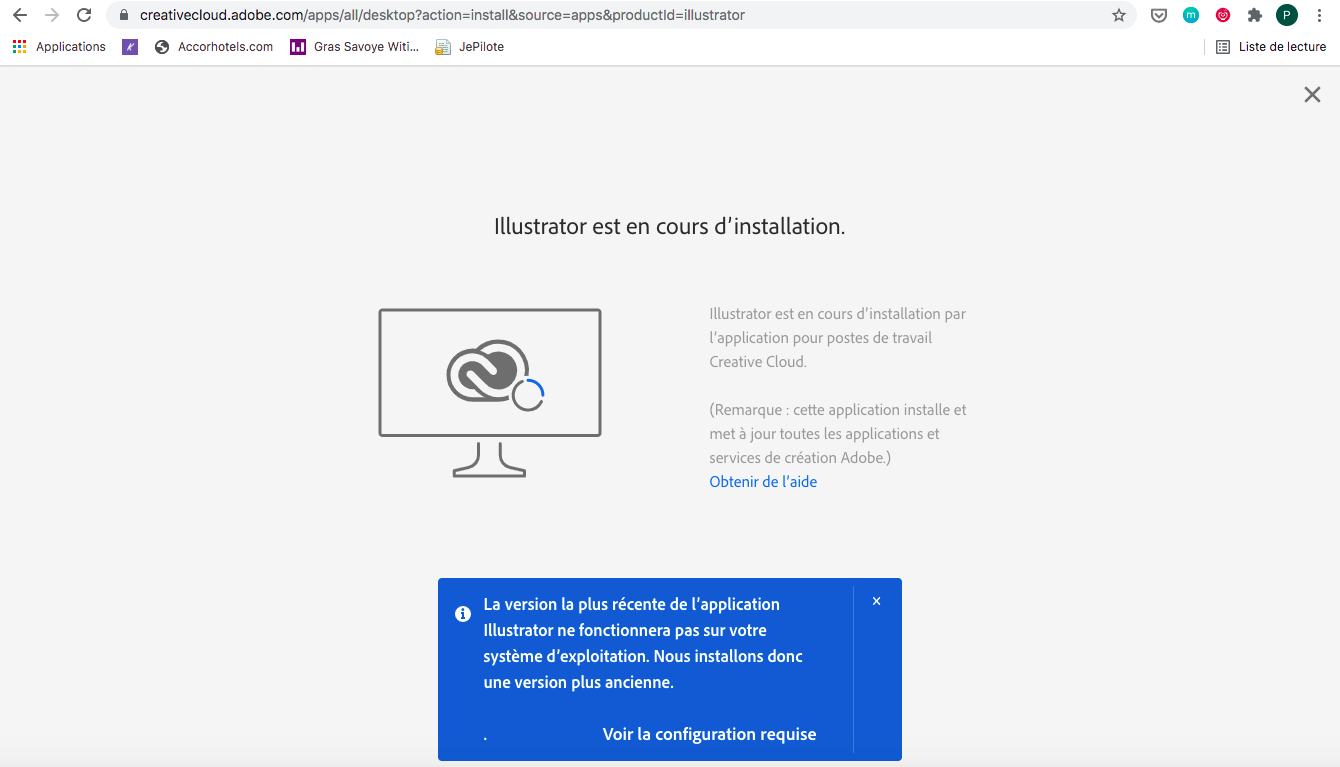Click the installation progress spinner
This screenshot has width=1340, height=767.
(x=527, y=392)
